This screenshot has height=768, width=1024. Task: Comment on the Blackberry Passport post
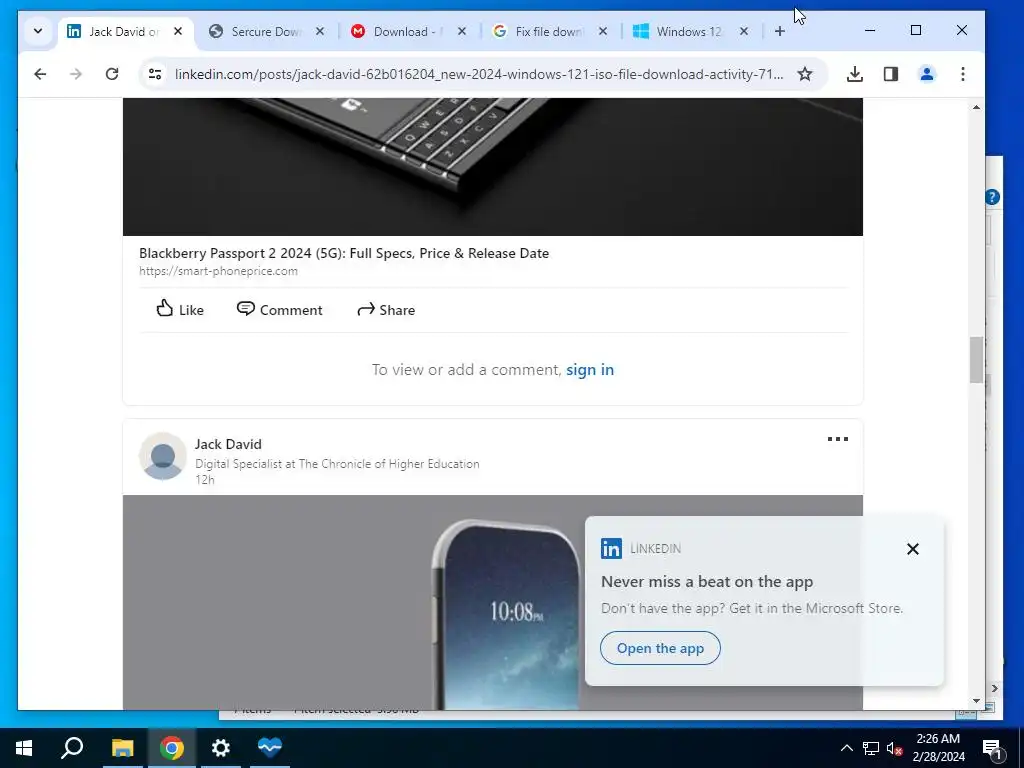280,310
